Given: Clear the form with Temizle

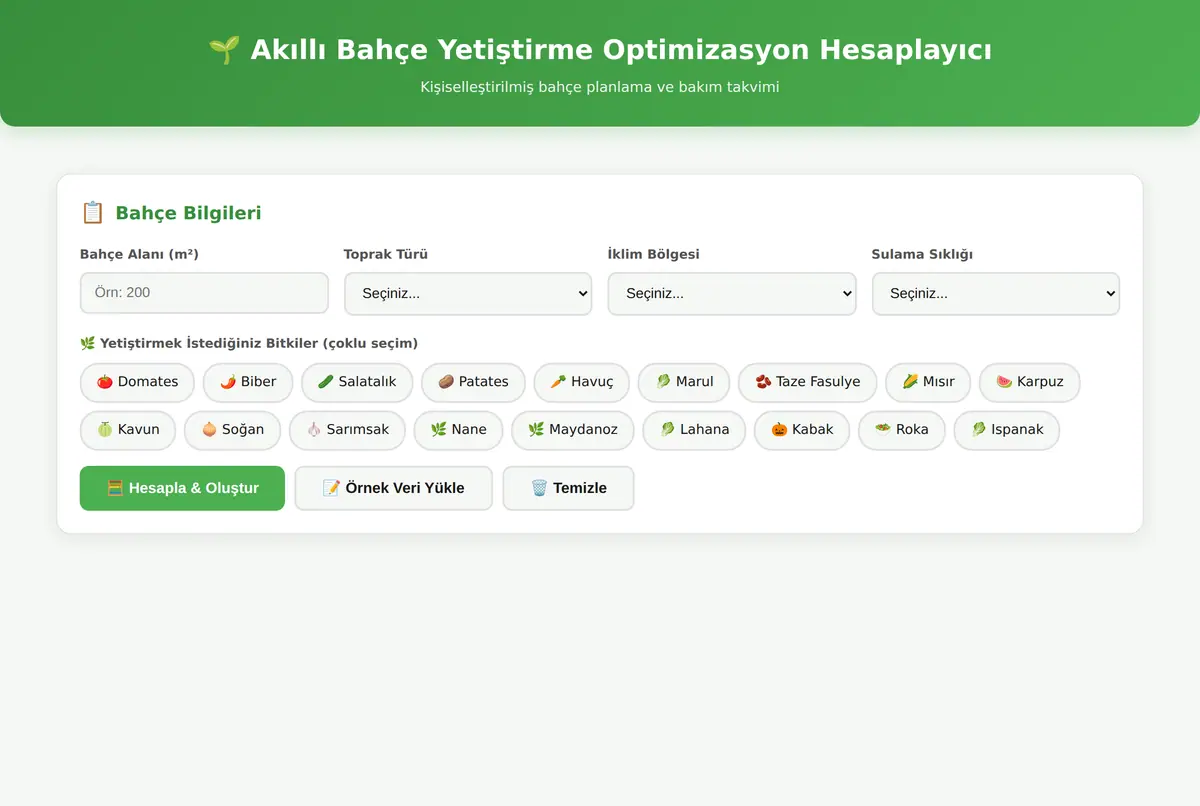Looking at the screenshot, I should 568,488.
